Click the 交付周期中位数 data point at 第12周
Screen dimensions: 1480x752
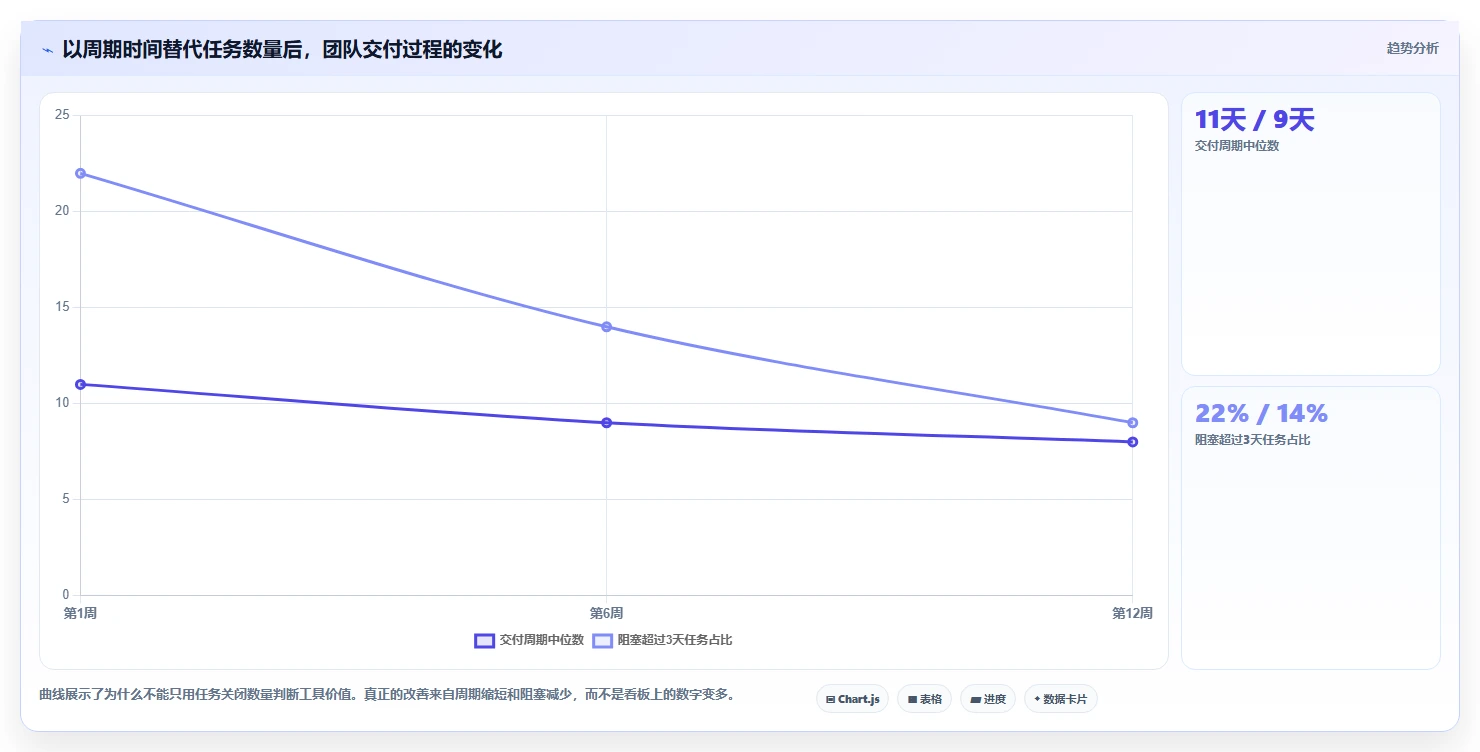[x=1132, y=442]
